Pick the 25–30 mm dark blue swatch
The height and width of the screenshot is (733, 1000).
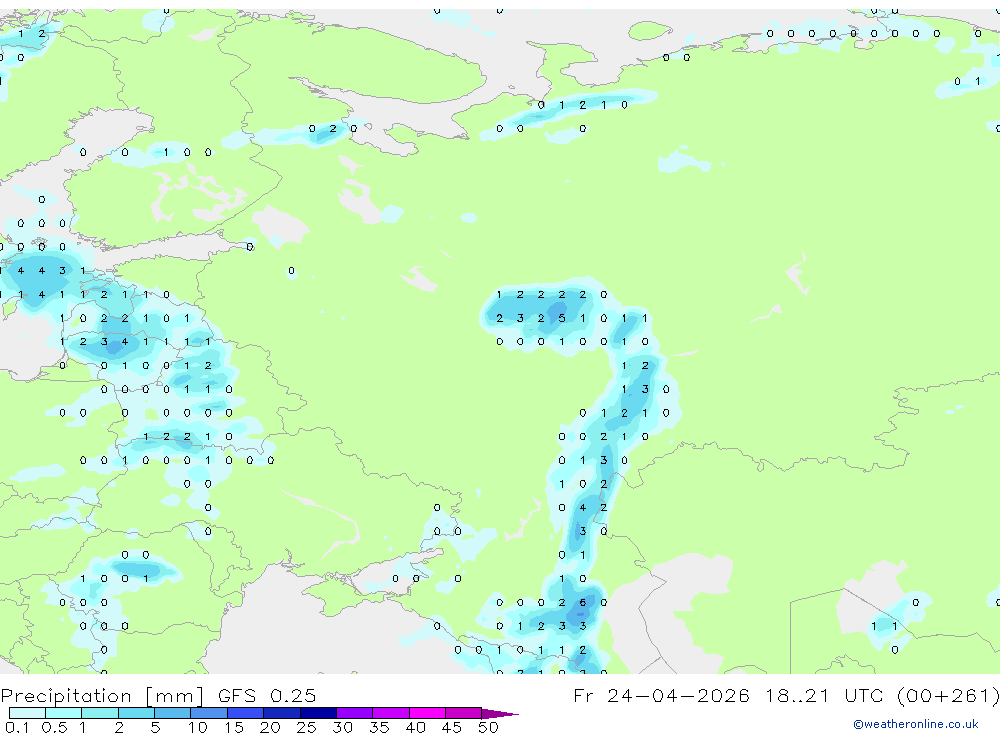coord(318,713)
